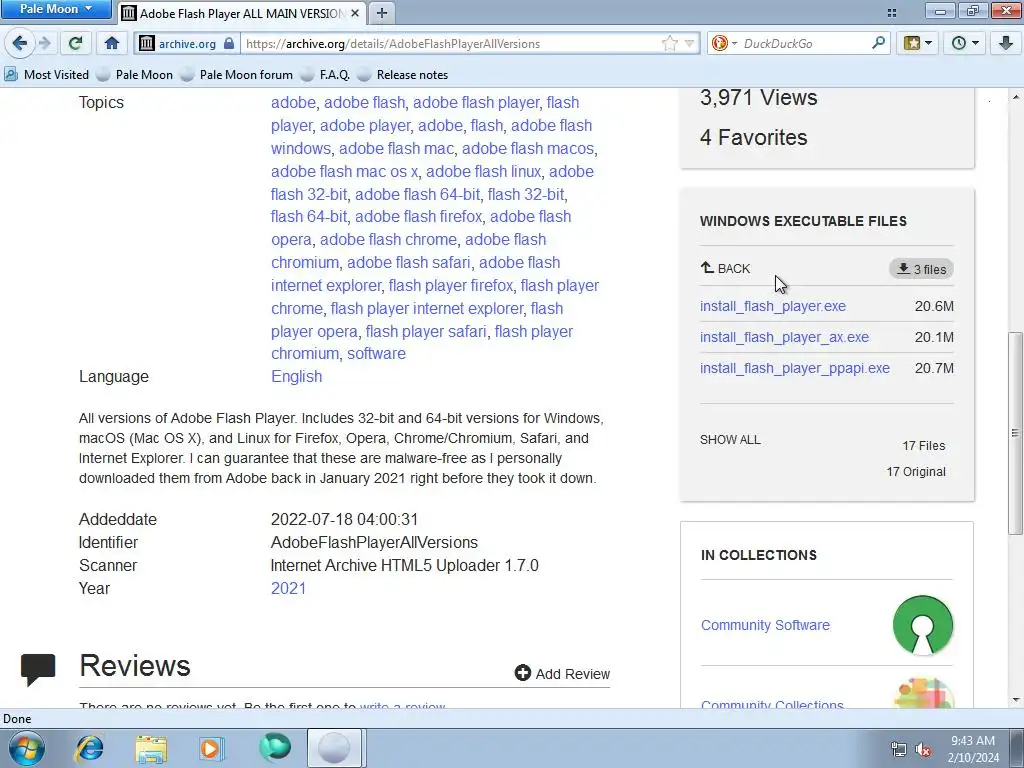Open the Release notes bookmark

coord(404,74)
